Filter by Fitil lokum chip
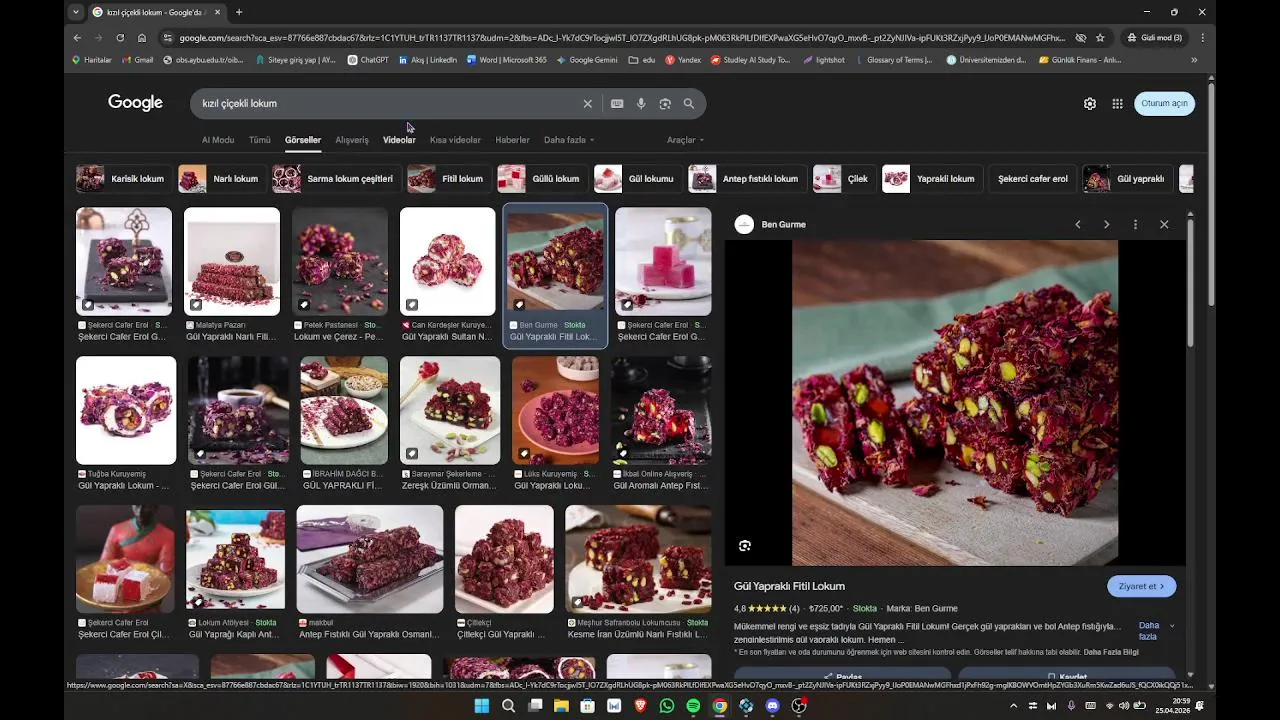The height and width of the screenshot is (720, 1280). click(448, 179)
